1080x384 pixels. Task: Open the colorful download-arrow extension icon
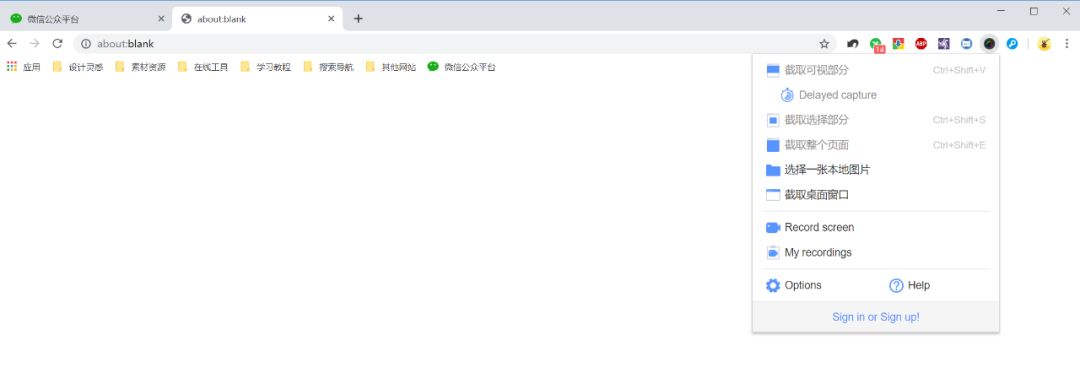(x=898, y=44)
